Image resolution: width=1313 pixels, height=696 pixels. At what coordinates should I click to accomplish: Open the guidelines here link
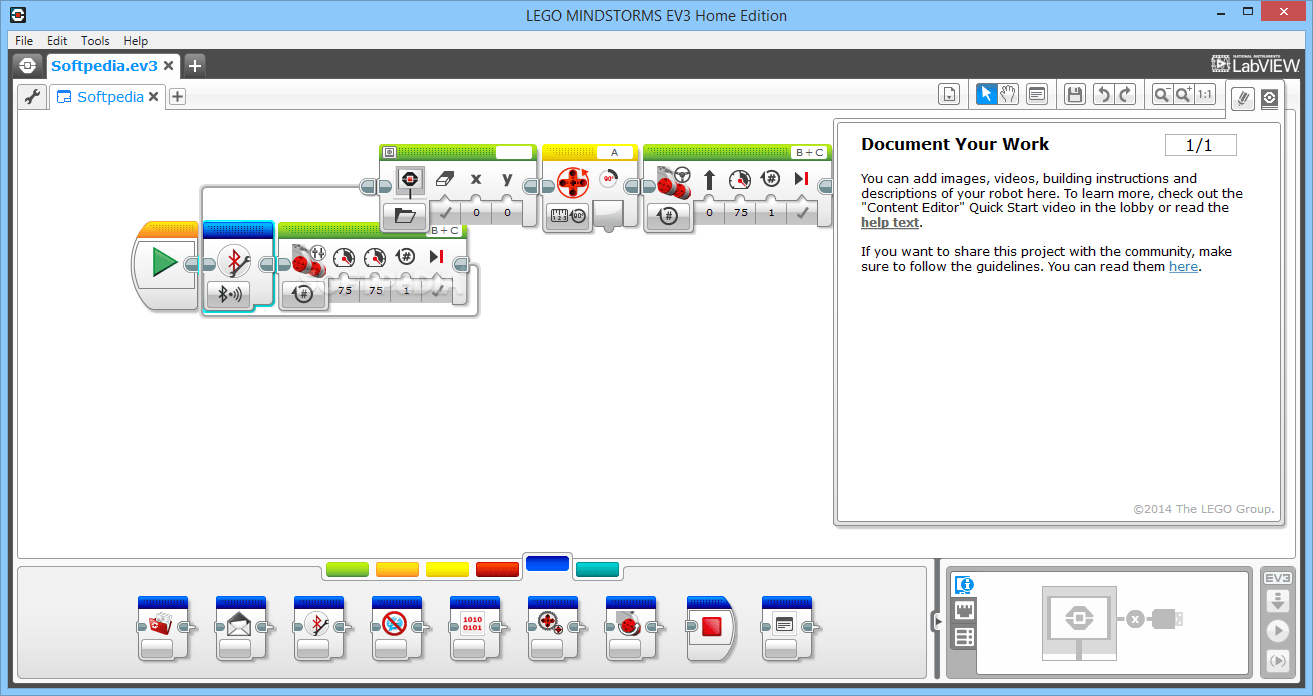click(1183, 267)
